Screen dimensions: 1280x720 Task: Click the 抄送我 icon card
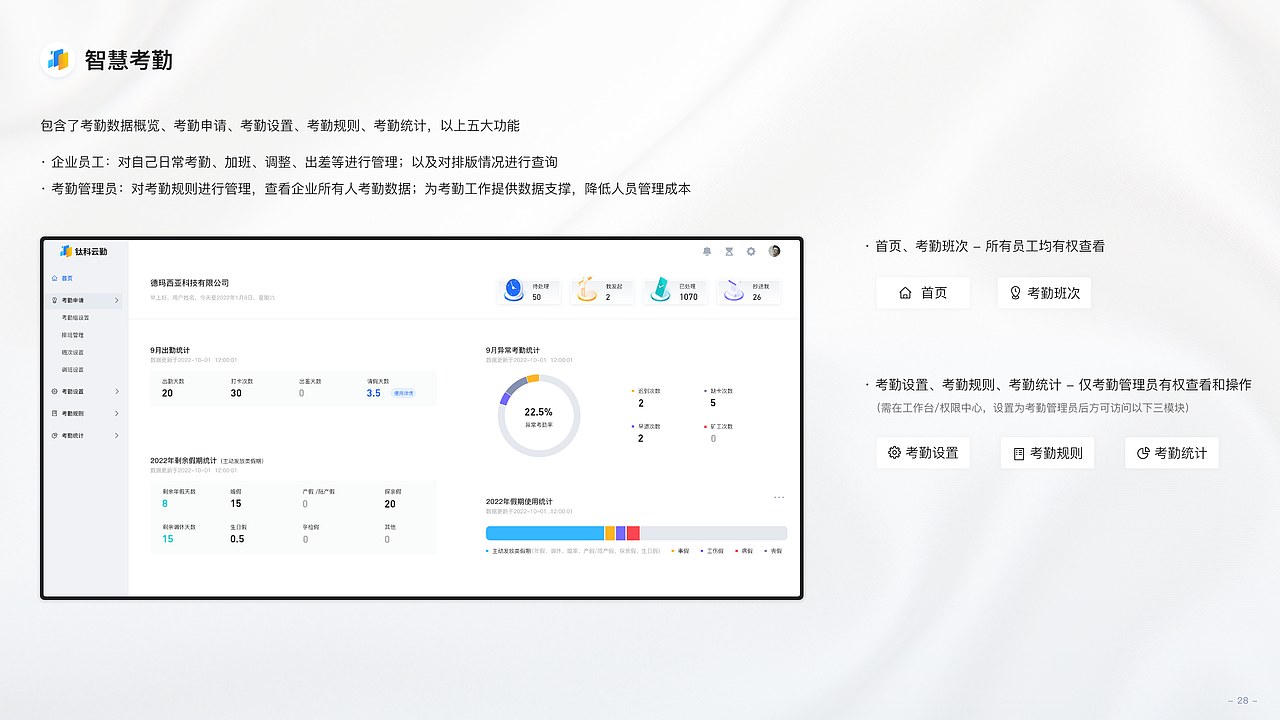click(750, 291)
